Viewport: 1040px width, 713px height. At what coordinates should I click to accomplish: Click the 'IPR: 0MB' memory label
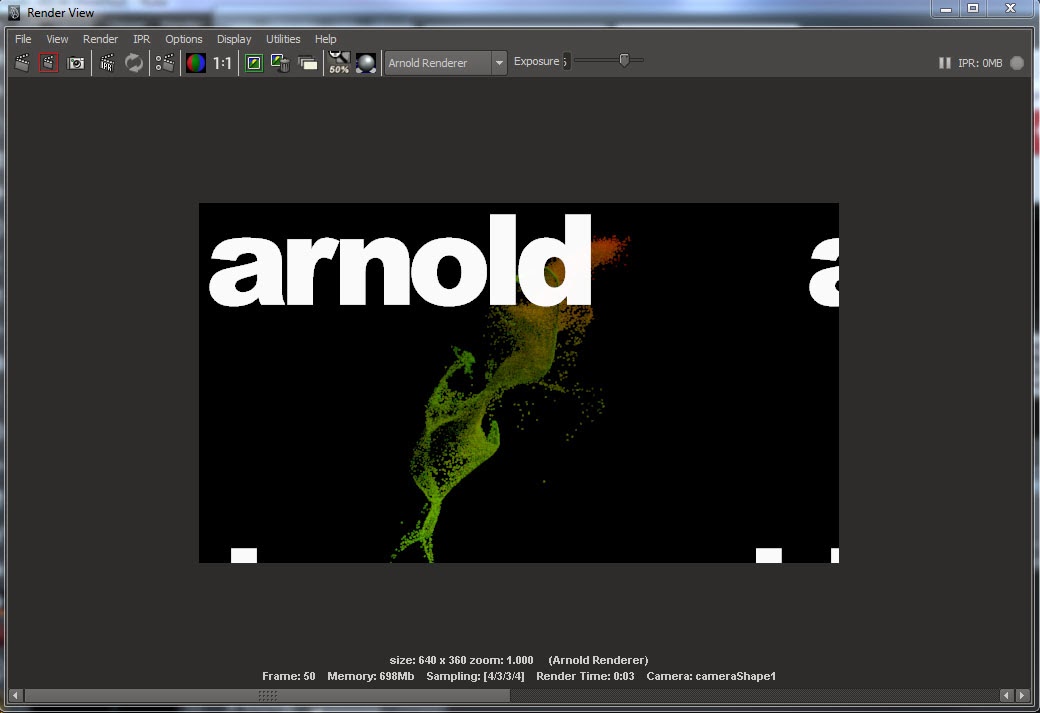click(x=980, y=63)
